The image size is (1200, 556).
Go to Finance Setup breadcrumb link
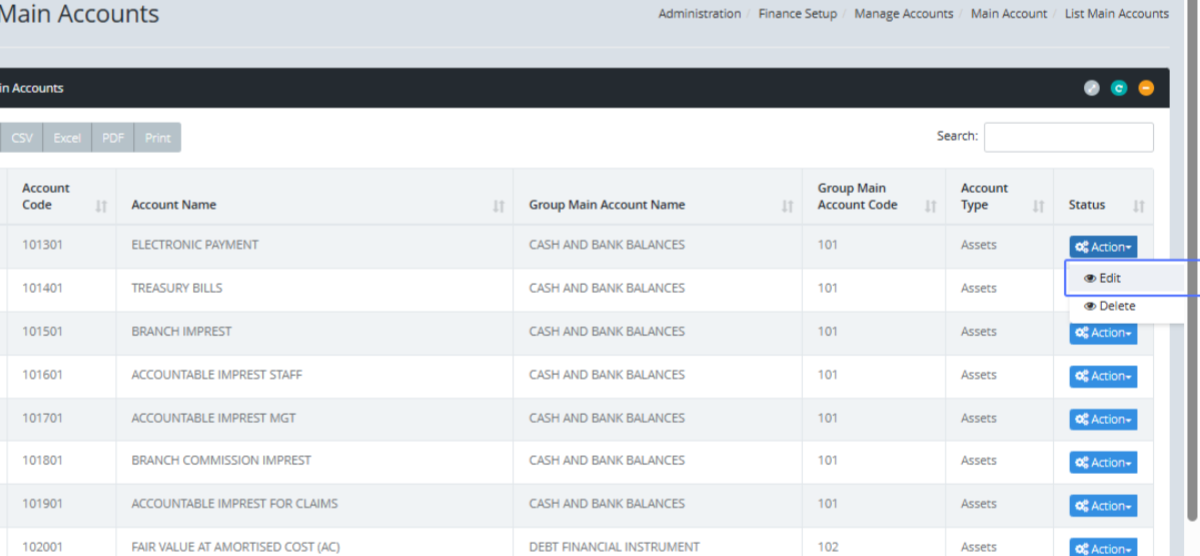pos(797,14)
